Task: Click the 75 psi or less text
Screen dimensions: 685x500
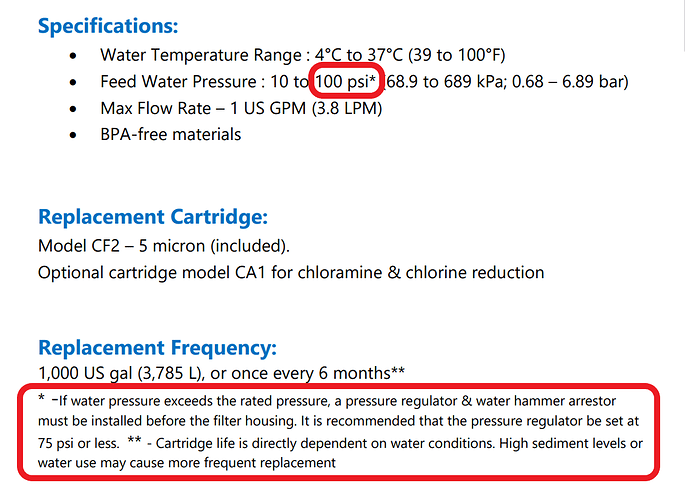Action: 79,444
